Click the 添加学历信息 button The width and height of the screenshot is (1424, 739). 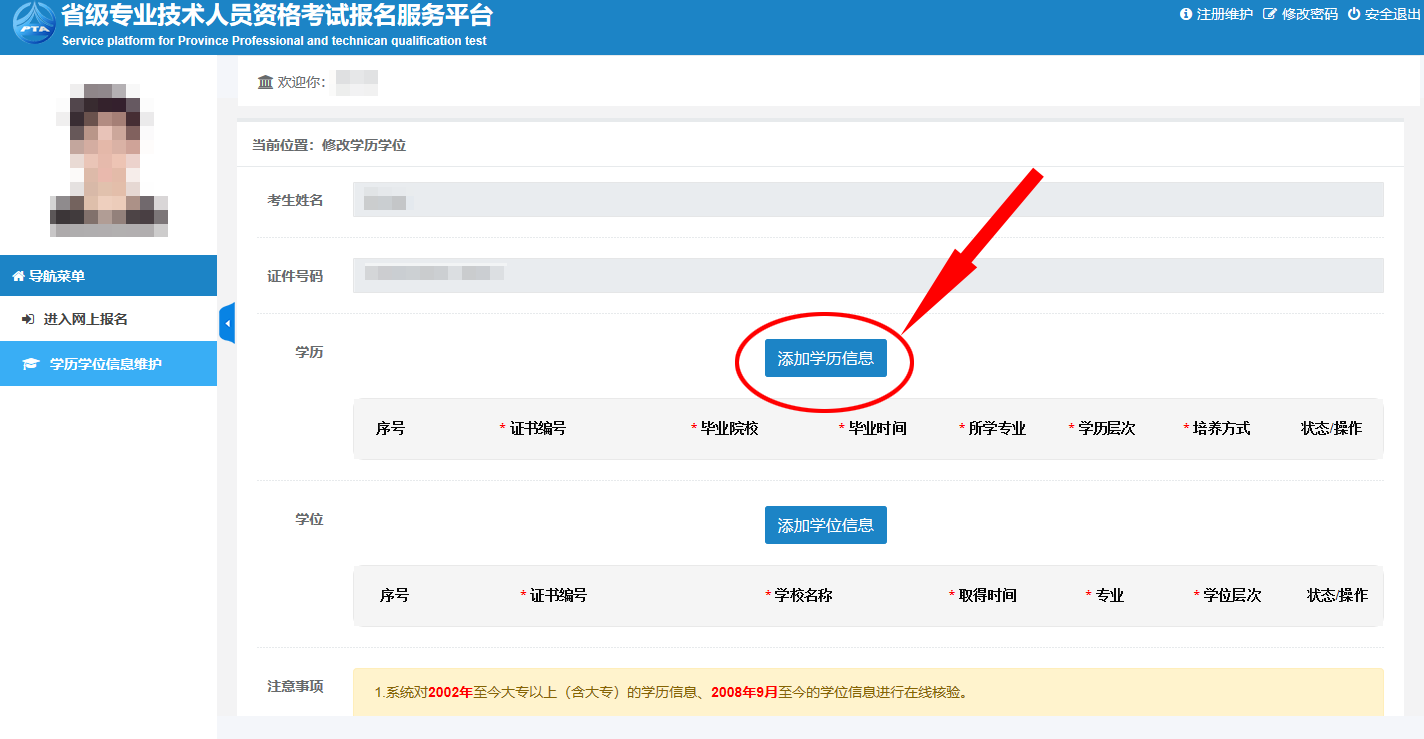pos(825,358)
